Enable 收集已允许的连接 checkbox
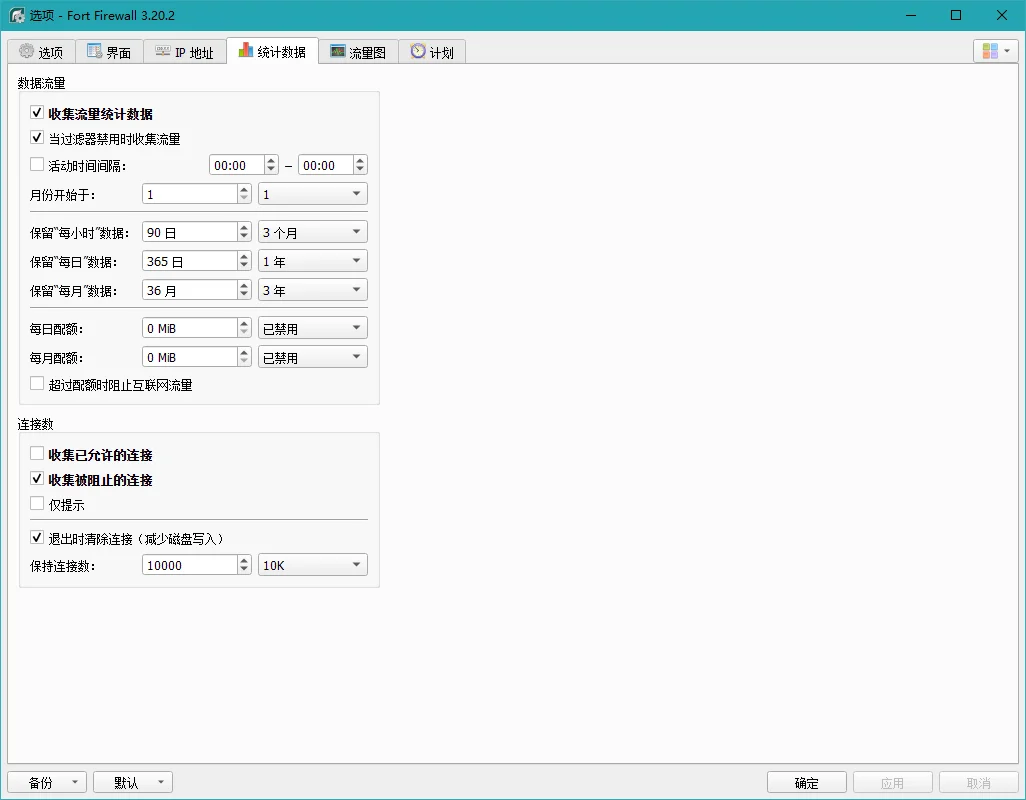This screenshot has height=800, width=1026. click(x=37, y=454)
